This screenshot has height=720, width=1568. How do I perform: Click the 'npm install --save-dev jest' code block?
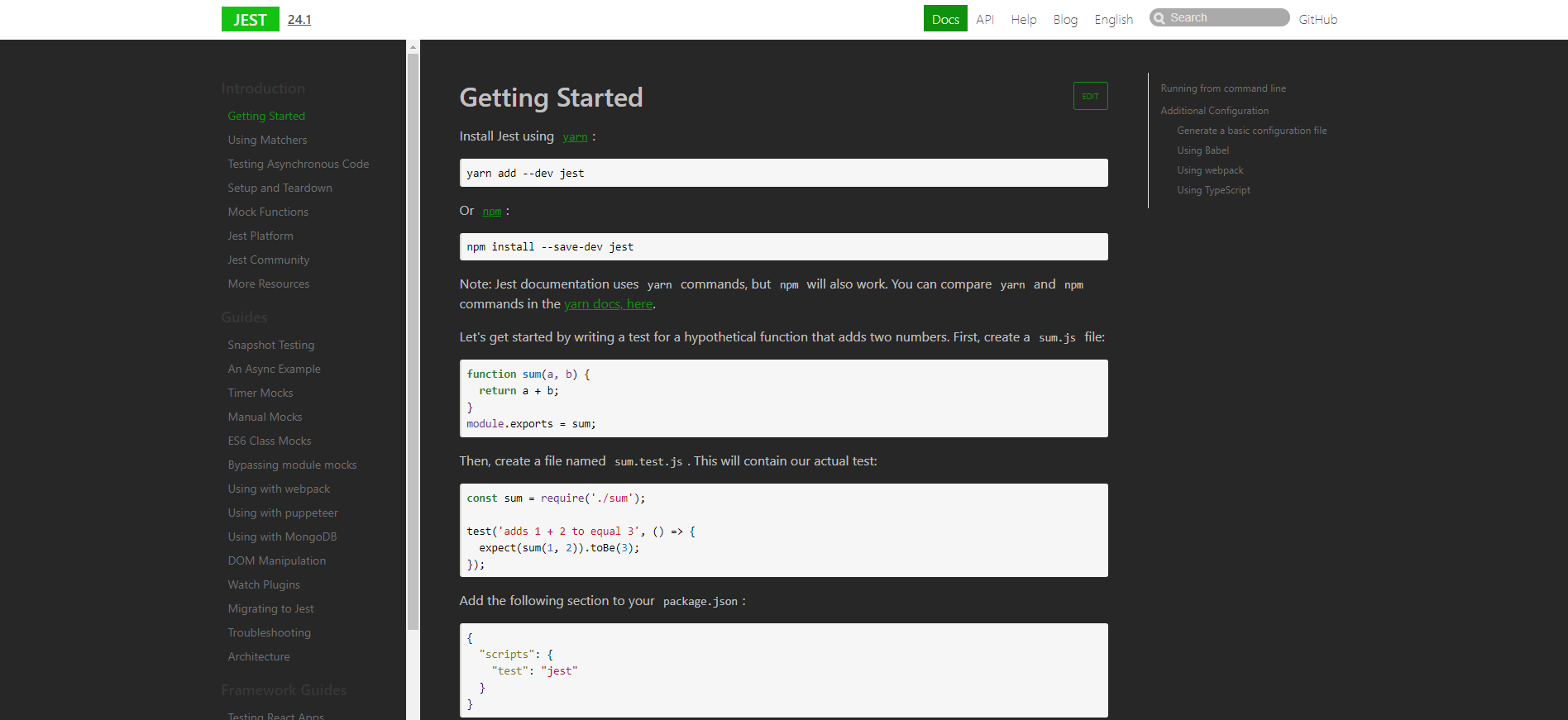[x=783, y=246]
